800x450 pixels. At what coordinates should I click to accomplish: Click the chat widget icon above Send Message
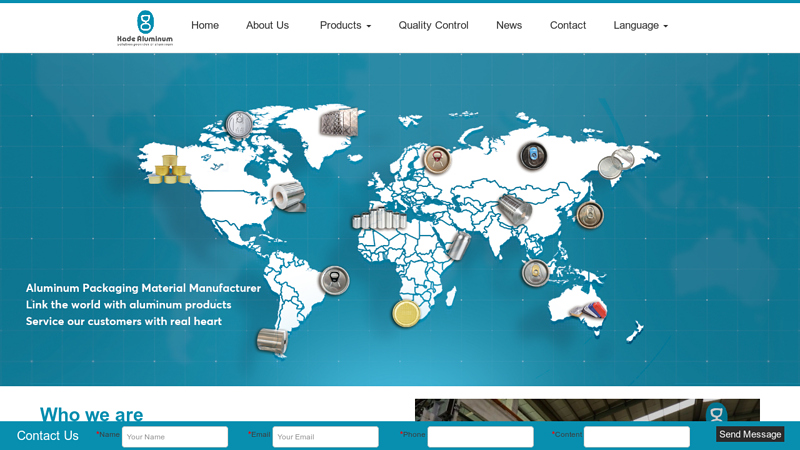pos(716,413)
